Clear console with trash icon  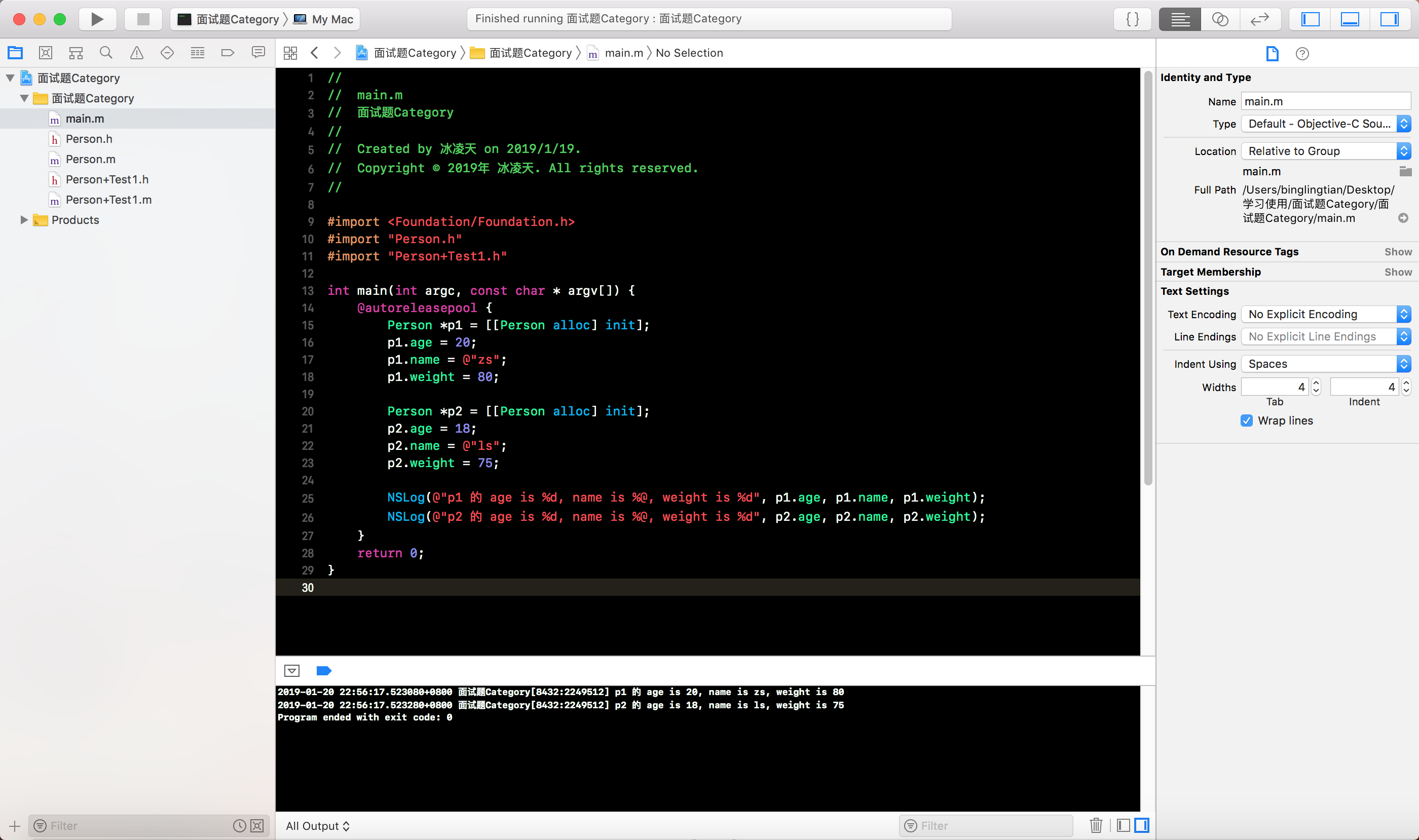click(x=1096, y=825)
